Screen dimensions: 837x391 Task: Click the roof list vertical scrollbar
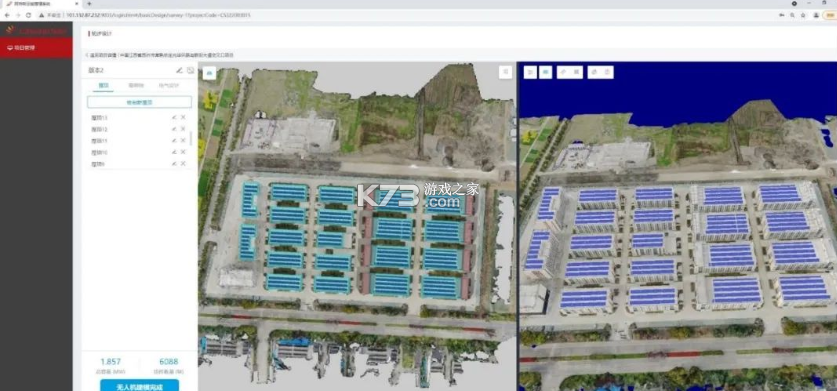(x=191, y=138)
